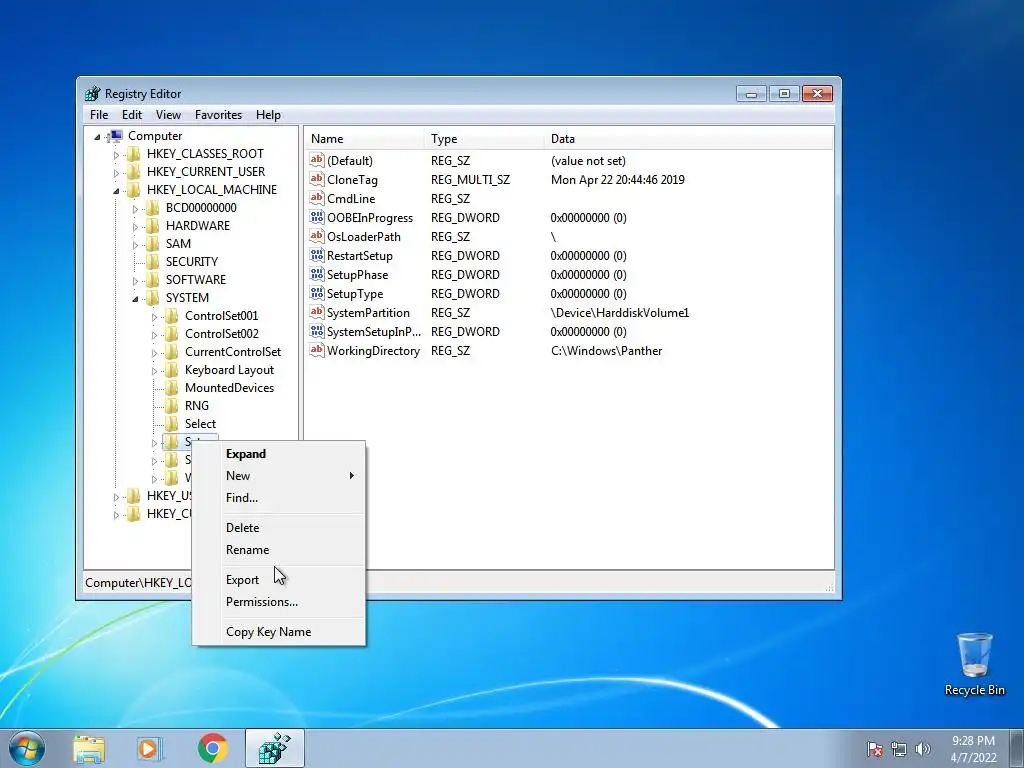Sort values by the Type column header
The height and width of the screenshot is (768, 1024).
pyautogui.click(x=483, y=138)
